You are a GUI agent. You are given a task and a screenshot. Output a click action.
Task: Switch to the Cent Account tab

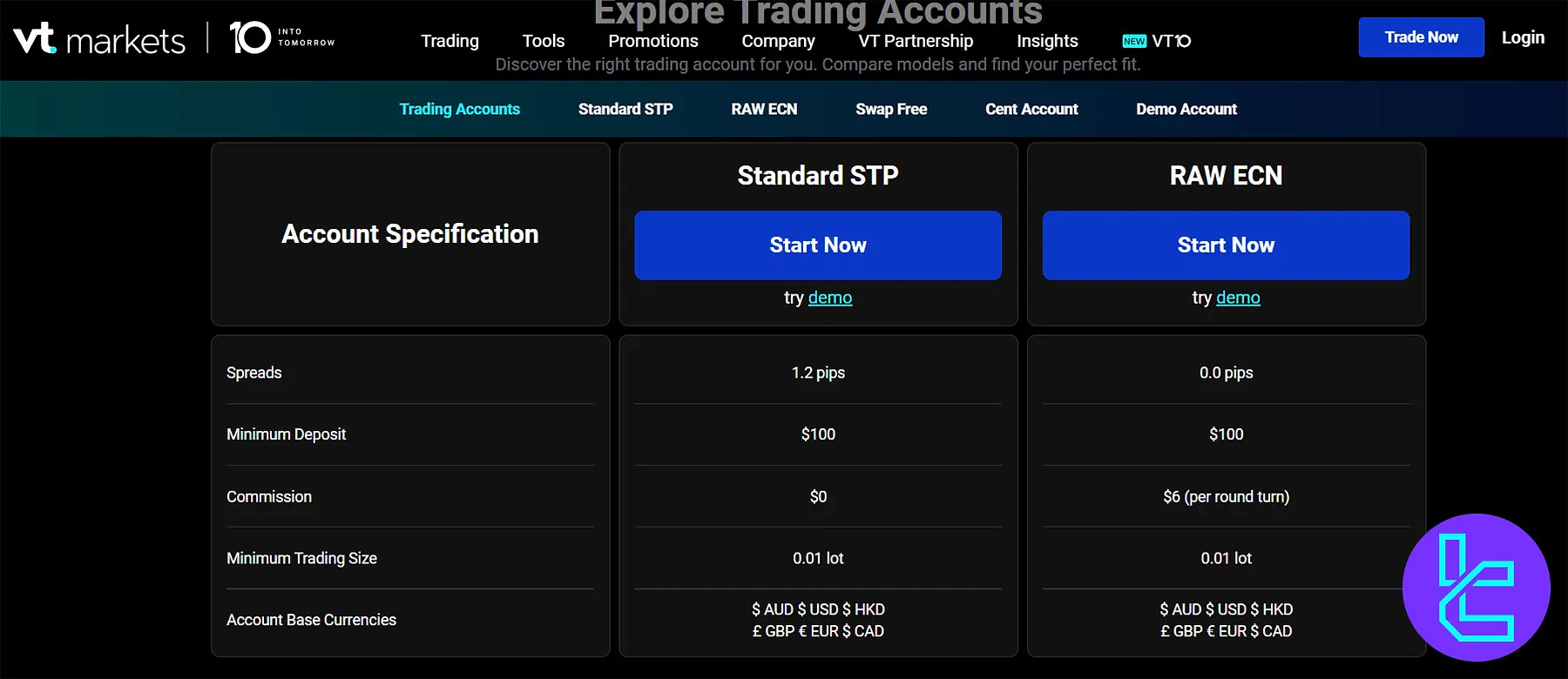tap(1031, 109)
